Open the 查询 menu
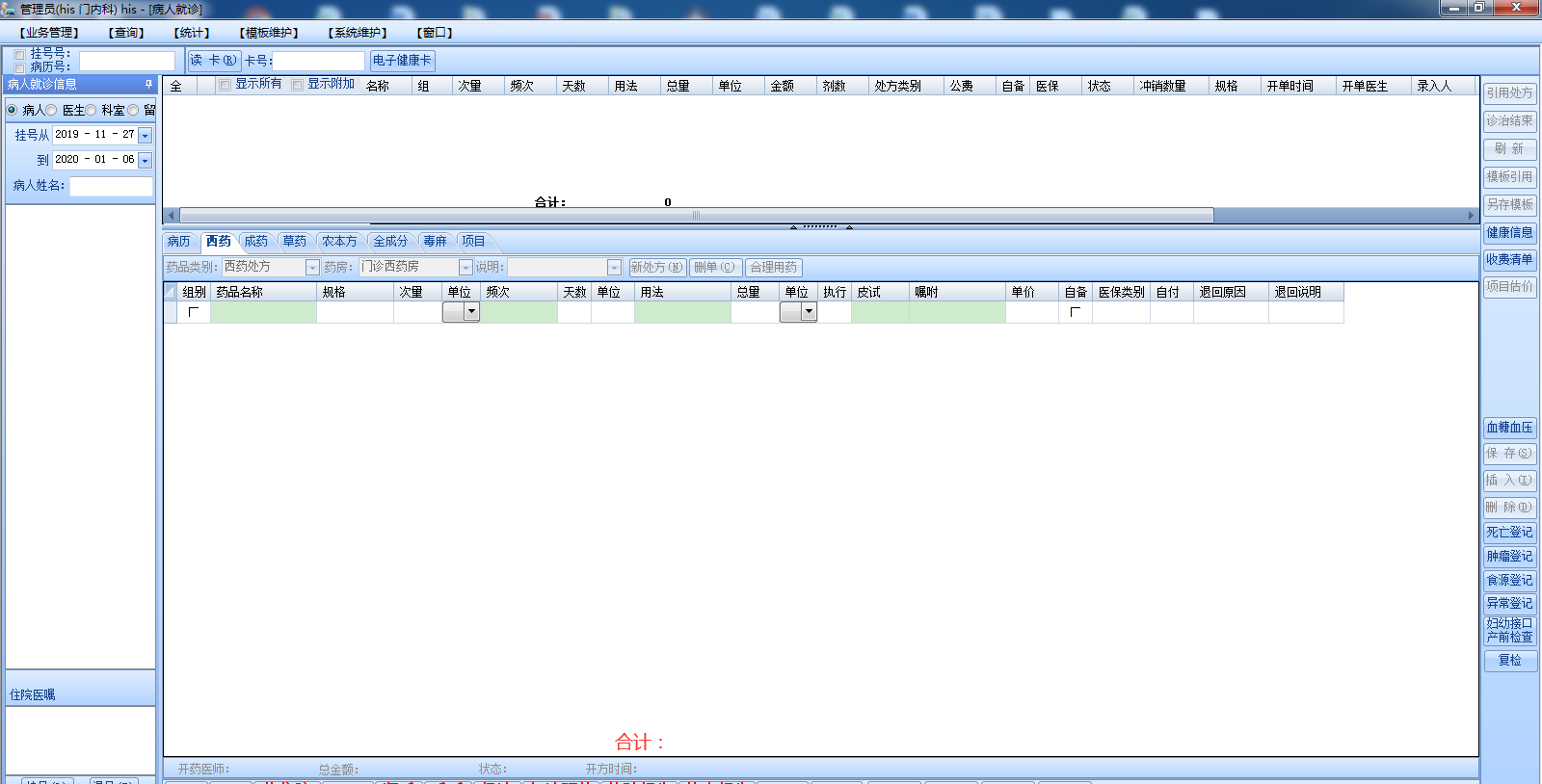This screenshot has height=784, width=1542. tap(126, 33)
